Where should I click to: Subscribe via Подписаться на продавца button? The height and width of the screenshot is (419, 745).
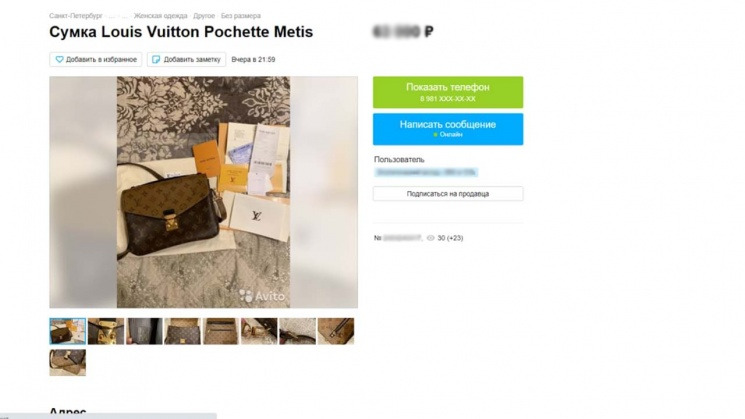(448, 194)
